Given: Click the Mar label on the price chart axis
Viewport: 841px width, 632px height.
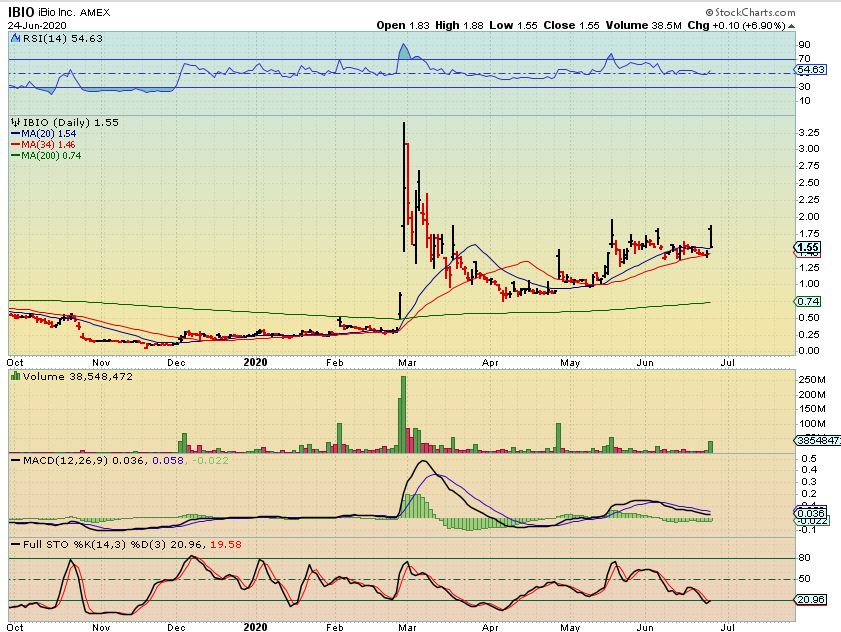Looking at the screenshot, I should tap(407, 363).
